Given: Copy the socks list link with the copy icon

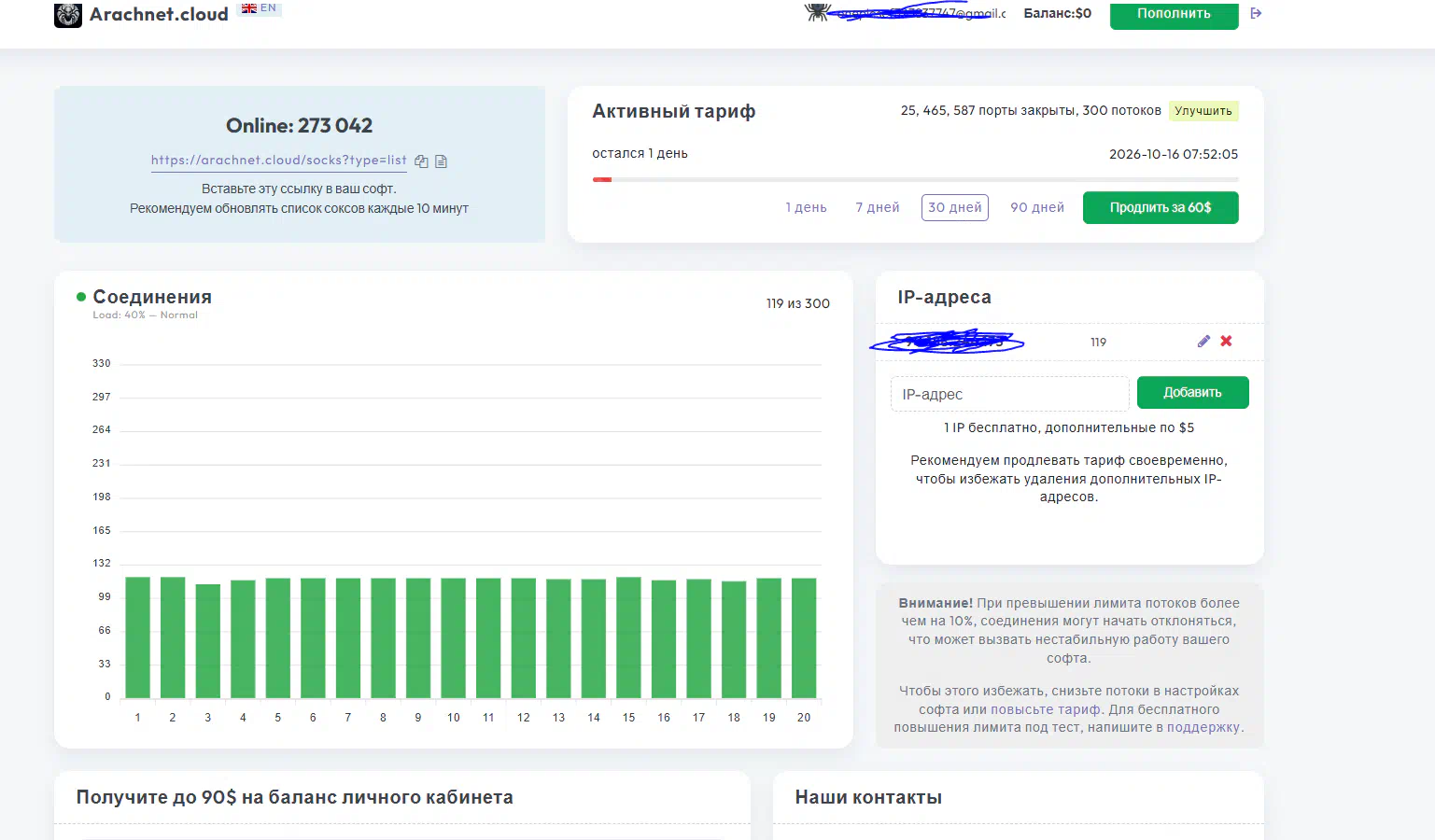Looking at the screenshot, I should (x=421, y=161).
